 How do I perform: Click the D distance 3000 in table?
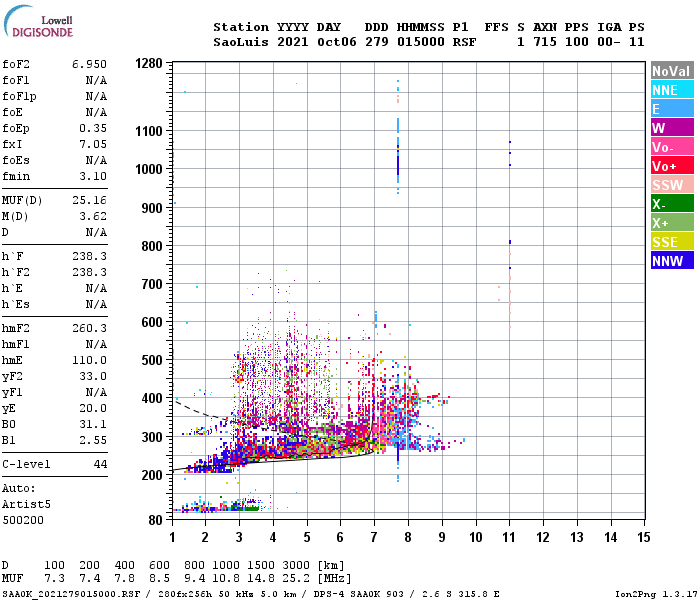tap(296, 565)
